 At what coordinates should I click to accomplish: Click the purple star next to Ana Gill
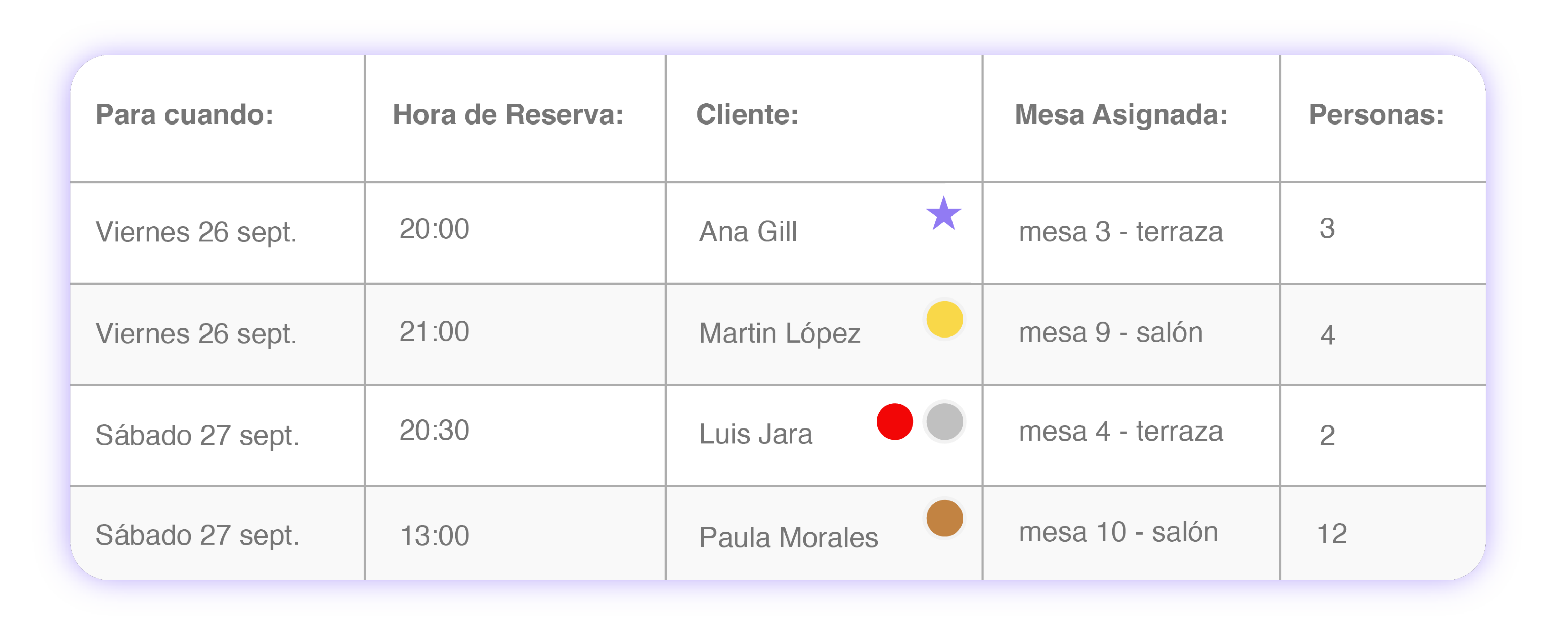944,214
